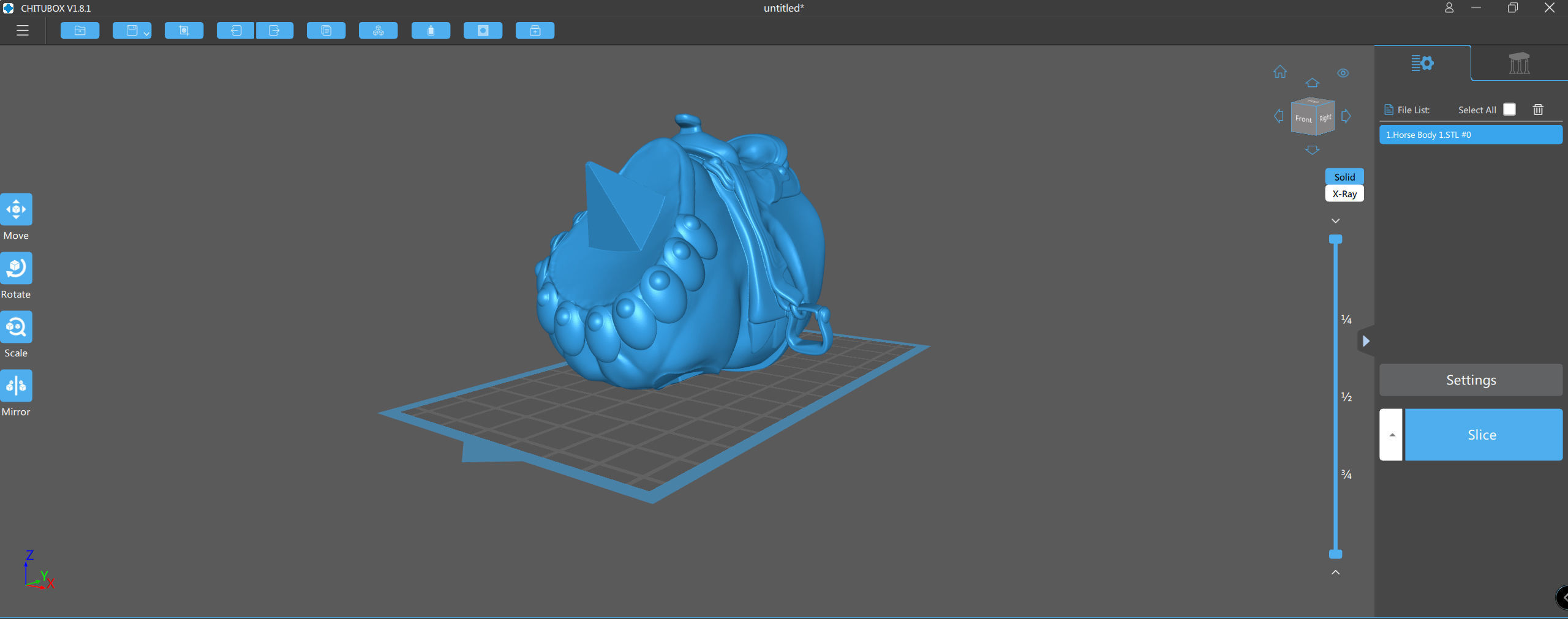
Task: Click the Undo toolbar icon
Action: click(x=235, y=31)
